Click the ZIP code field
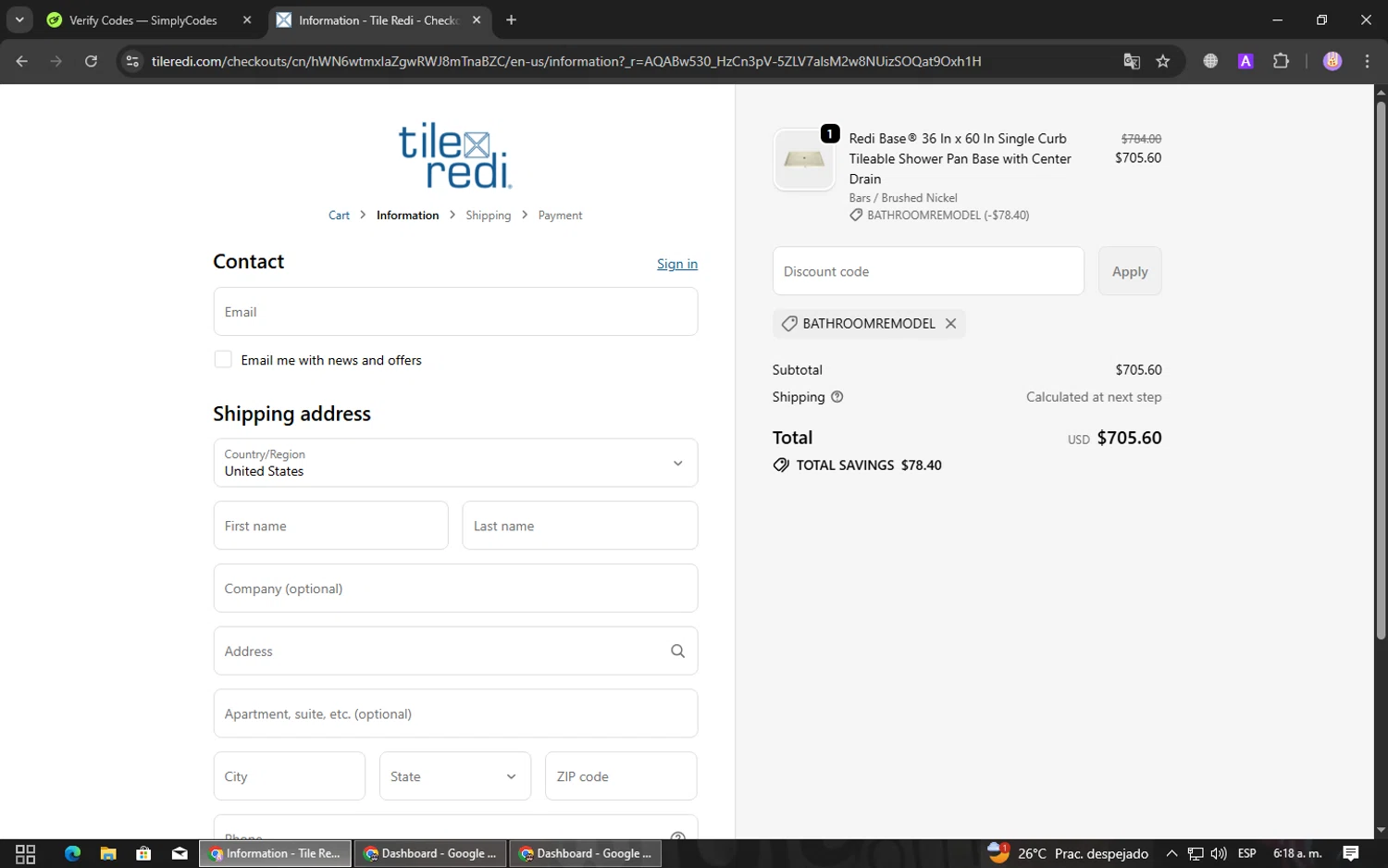 [621, 776]
